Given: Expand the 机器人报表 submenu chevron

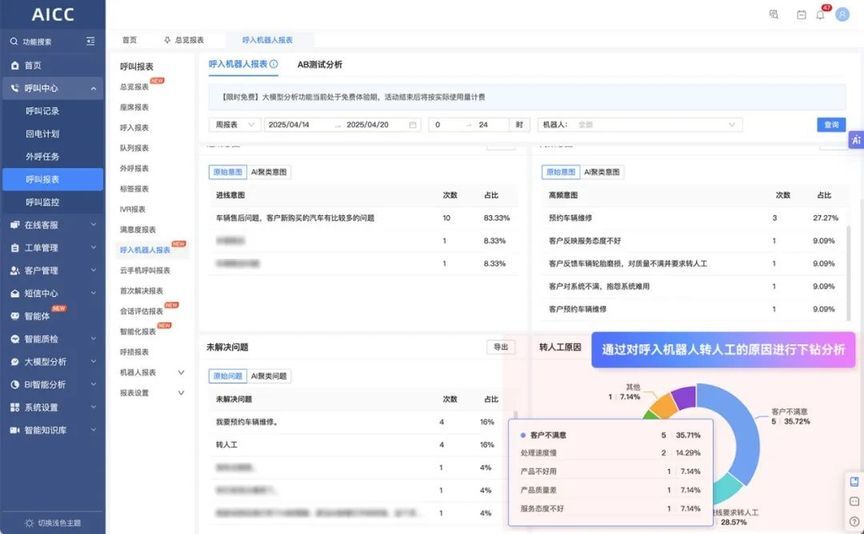Looking at the screenshot, I should [x=181, y=373].
